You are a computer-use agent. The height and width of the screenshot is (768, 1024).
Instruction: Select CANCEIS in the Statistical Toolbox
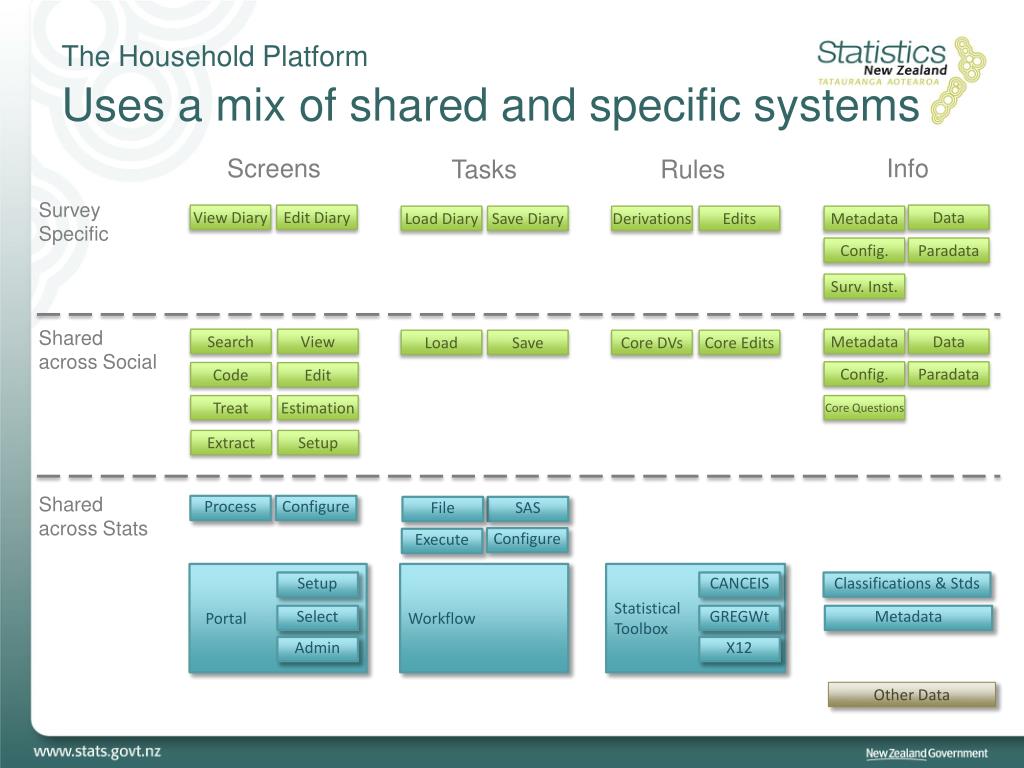point(739,584)
